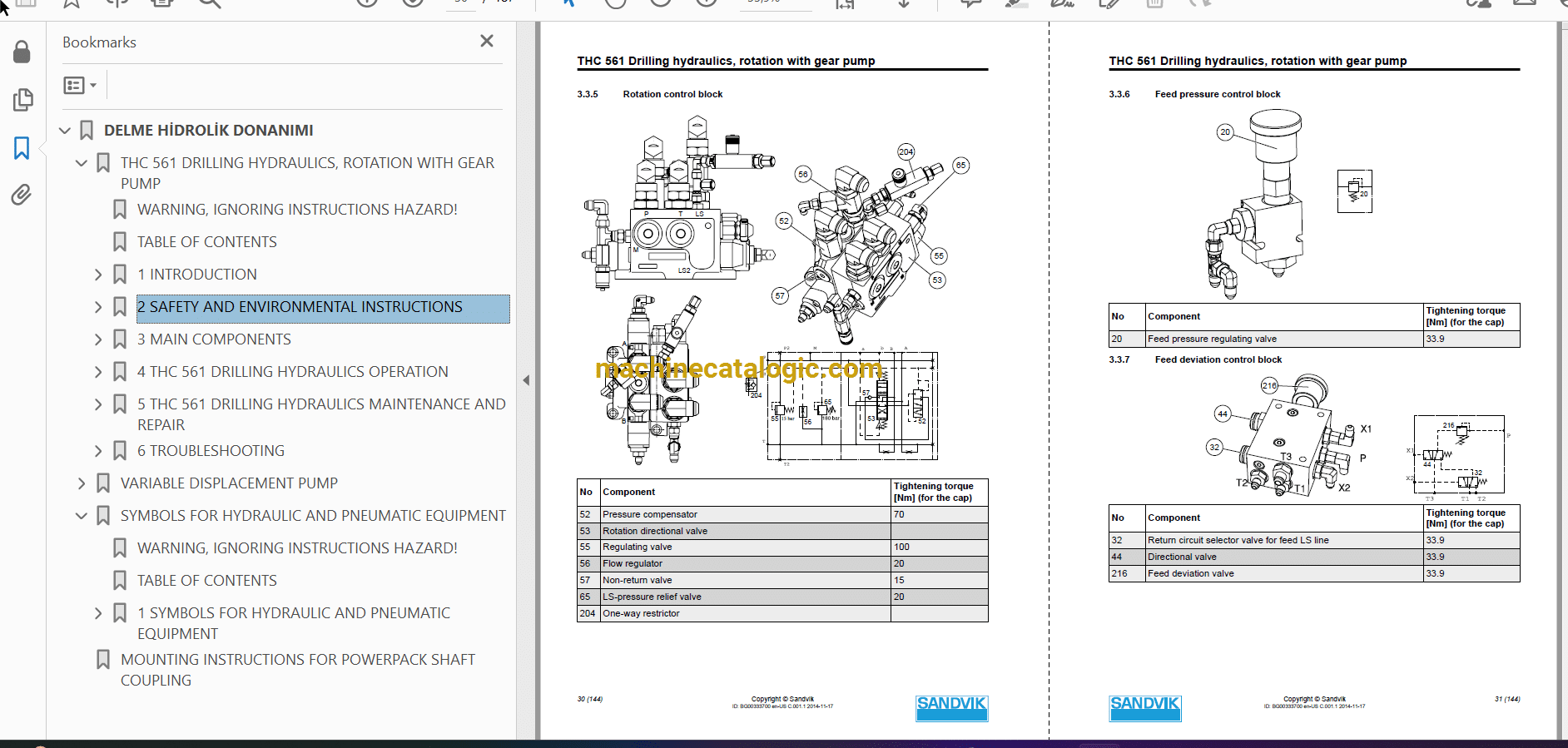Open MOUNTING INSTRUCTIONS FOR POWERPACK SHAFT COUPLING

298,670
